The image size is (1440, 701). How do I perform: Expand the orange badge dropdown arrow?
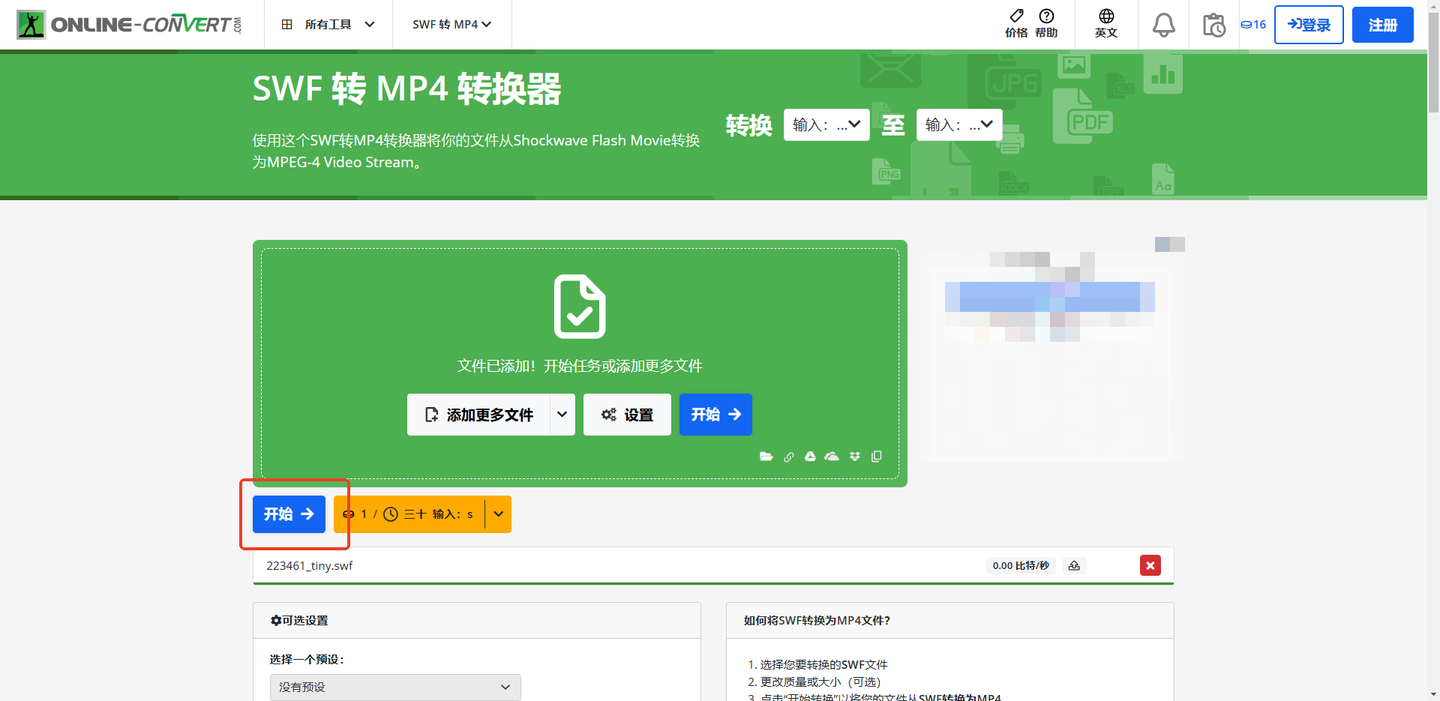coord(498,514)
